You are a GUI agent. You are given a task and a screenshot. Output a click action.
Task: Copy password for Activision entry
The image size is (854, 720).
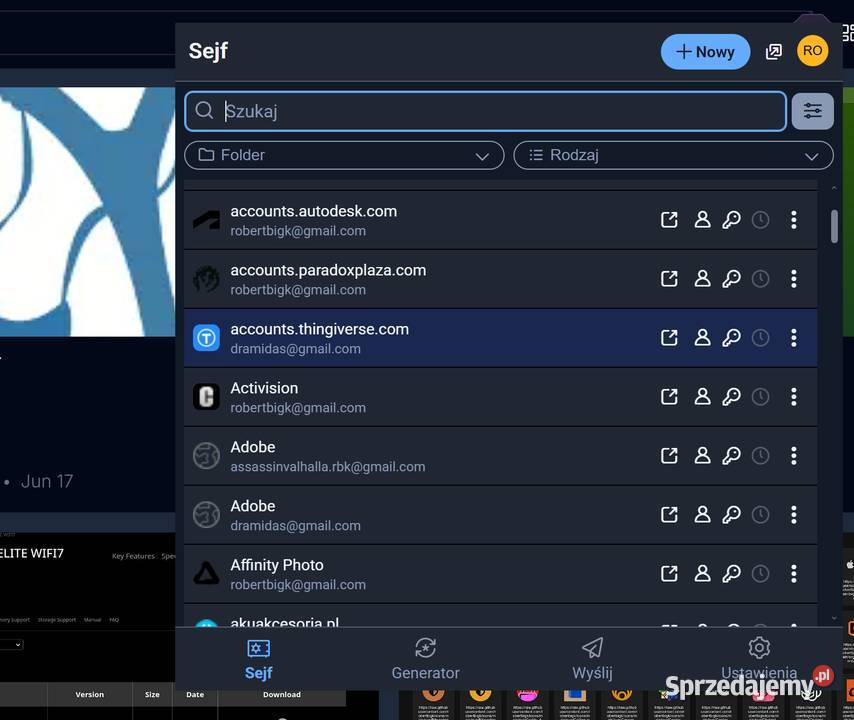pos(731,396)
